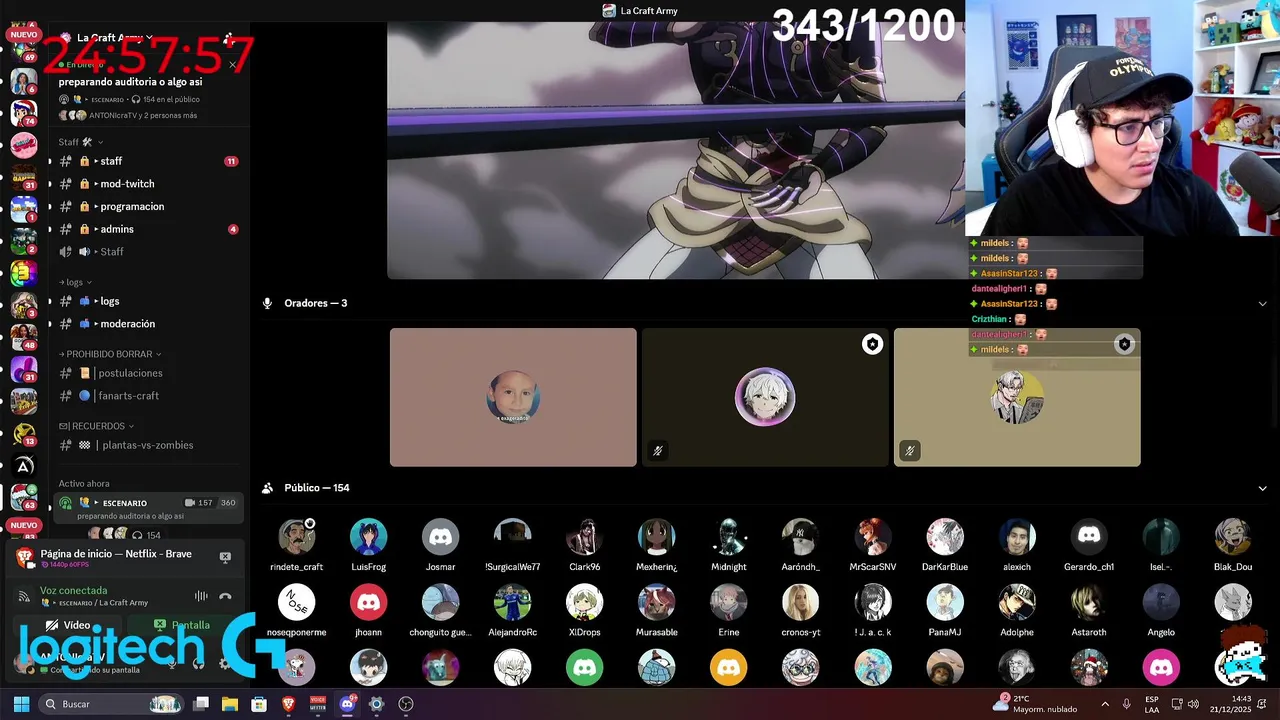Viewport: 1280px width, 720px height.
Task: Click the Voz conectada status text
Action: coord(73,590)
